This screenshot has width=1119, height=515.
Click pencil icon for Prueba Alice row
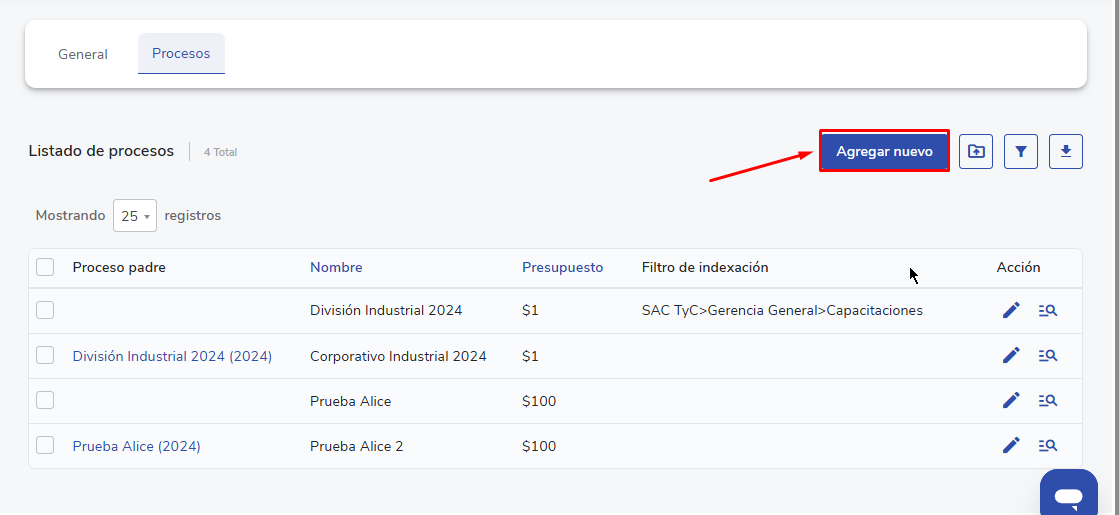coord(1011,401)
